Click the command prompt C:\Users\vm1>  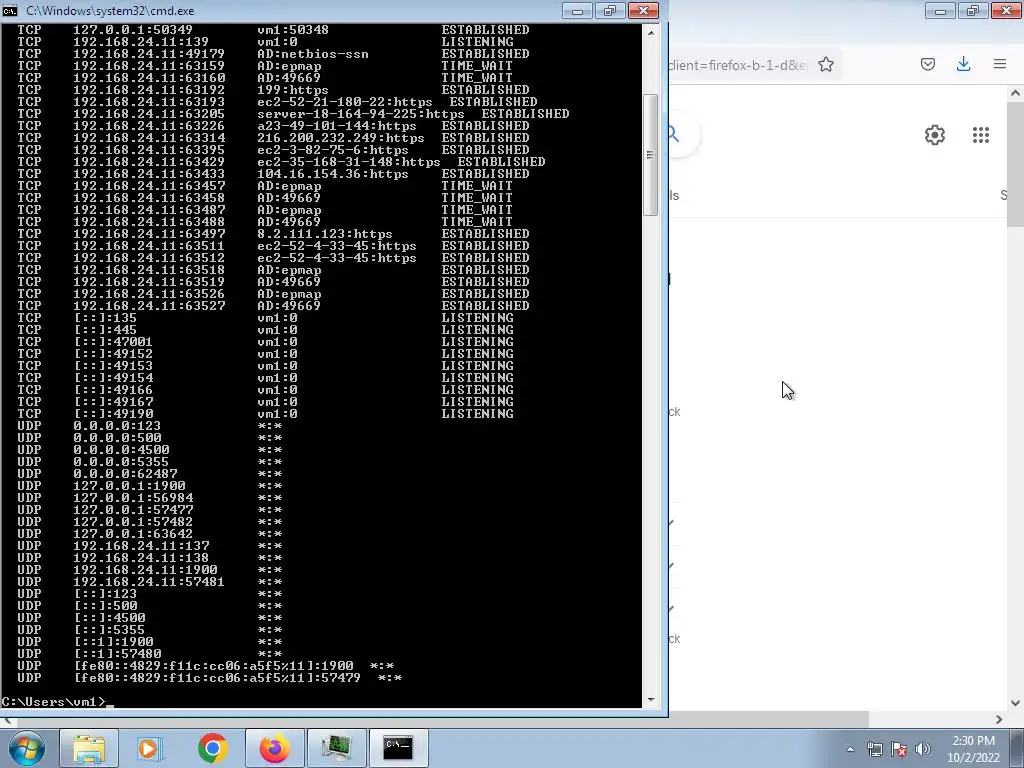pos(53,702)
